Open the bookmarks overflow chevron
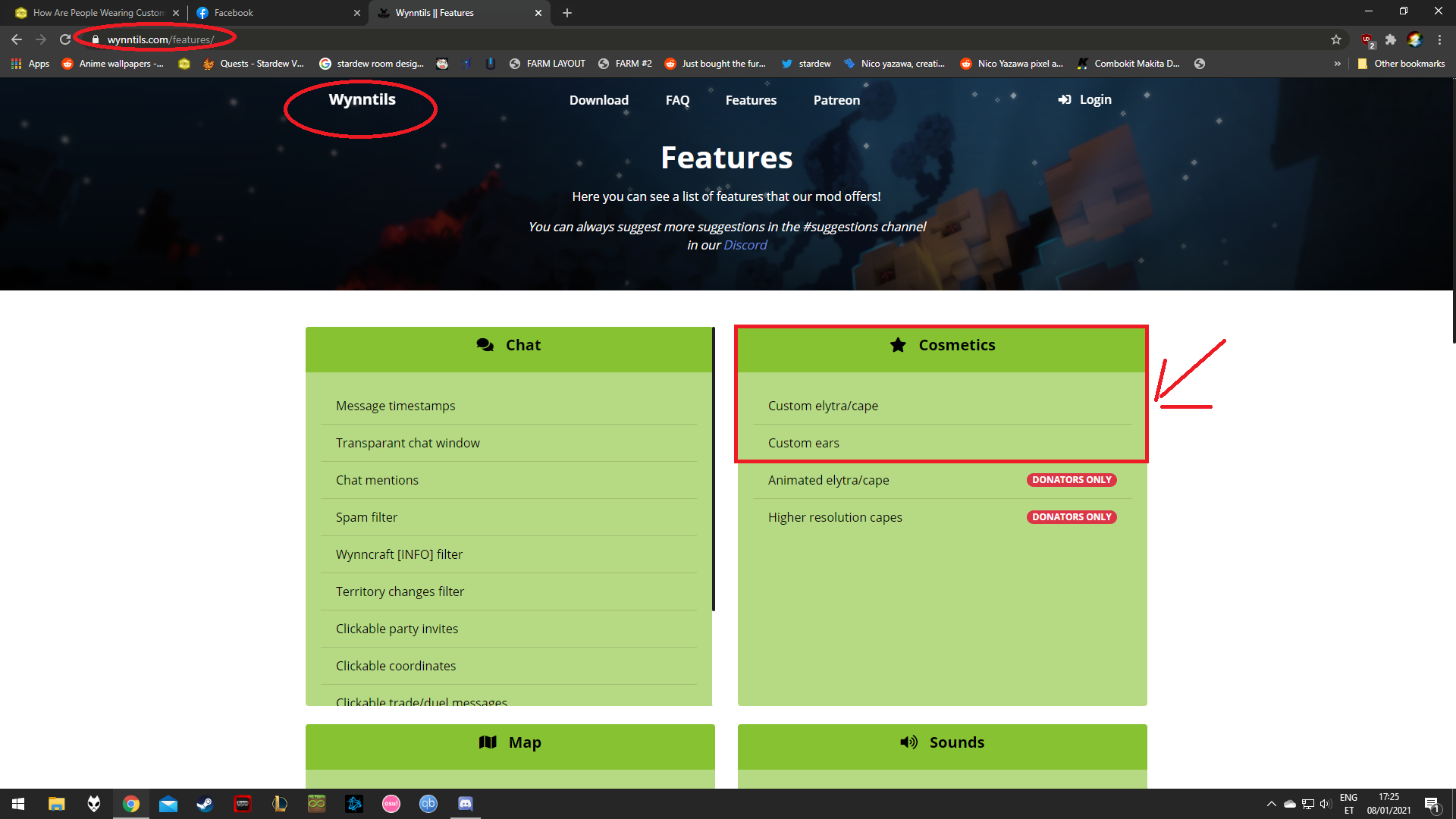Screen dimensions: 1456x819 tap(1338, 64)
